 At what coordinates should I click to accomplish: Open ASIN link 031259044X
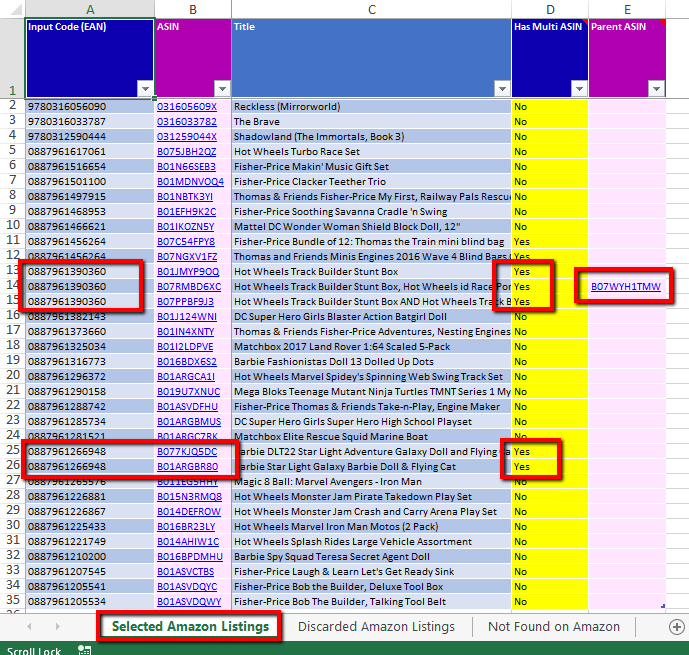pos(187,137)
